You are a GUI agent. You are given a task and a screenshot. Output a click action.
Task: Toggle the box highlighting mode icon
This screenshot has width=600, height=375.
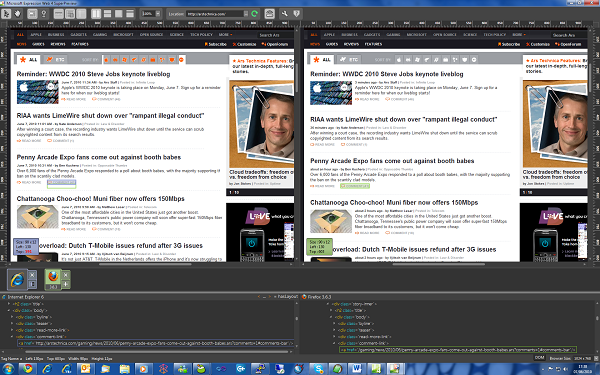(33, 14)
